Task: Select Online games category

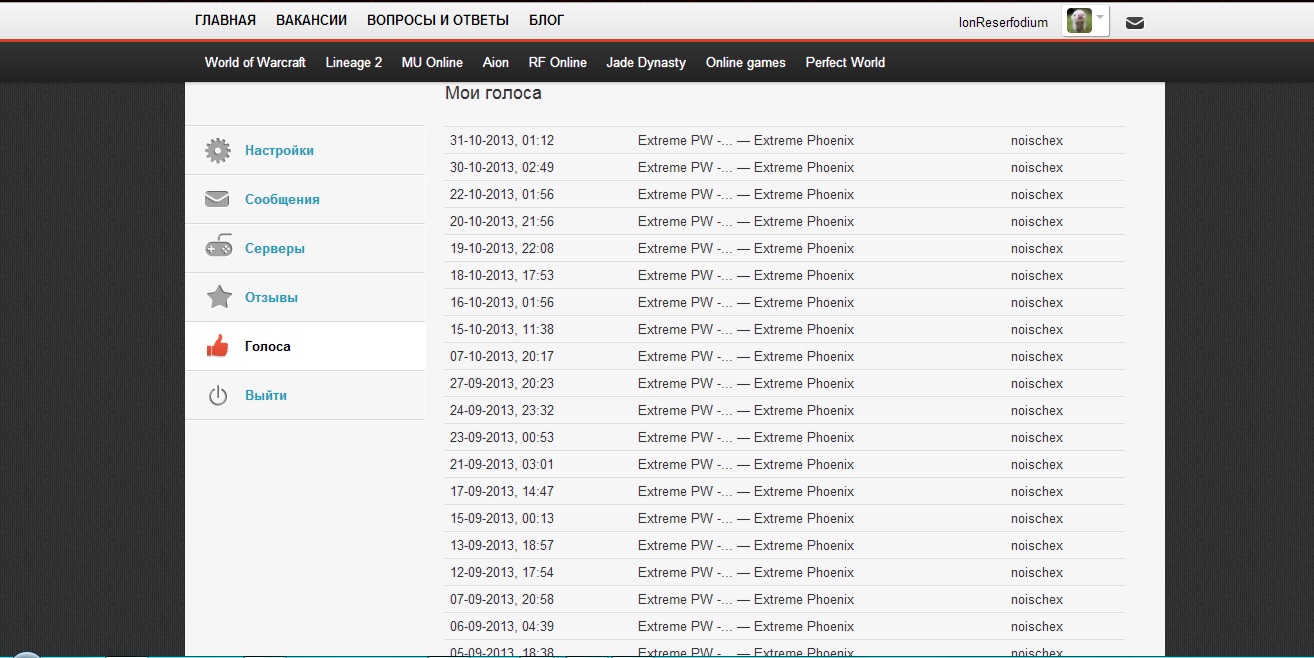Action: [x=746, y=62]
